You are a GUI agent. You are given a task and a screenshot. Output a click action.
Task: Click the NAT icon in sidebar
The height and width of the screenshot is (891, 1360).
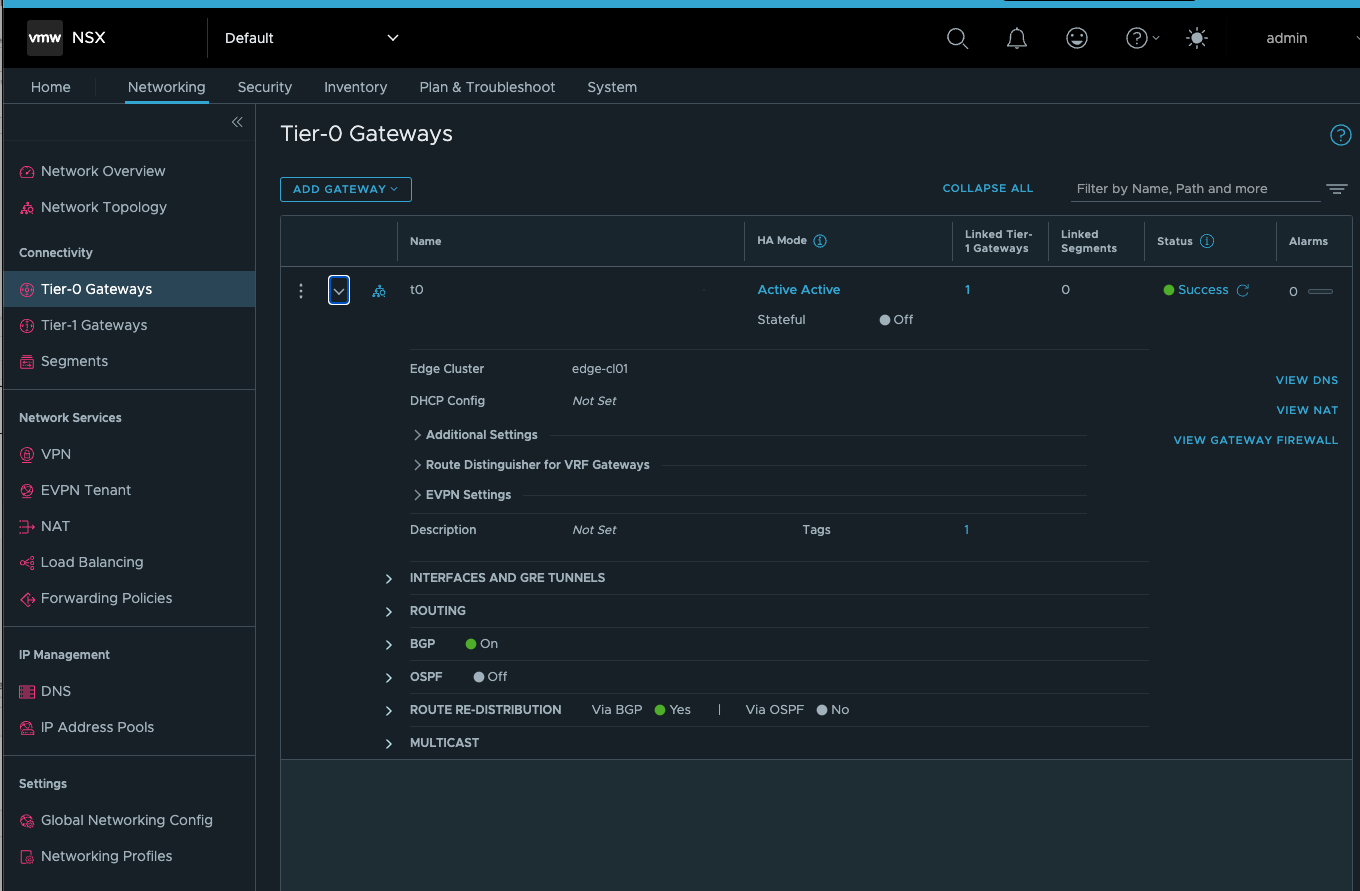27,527
